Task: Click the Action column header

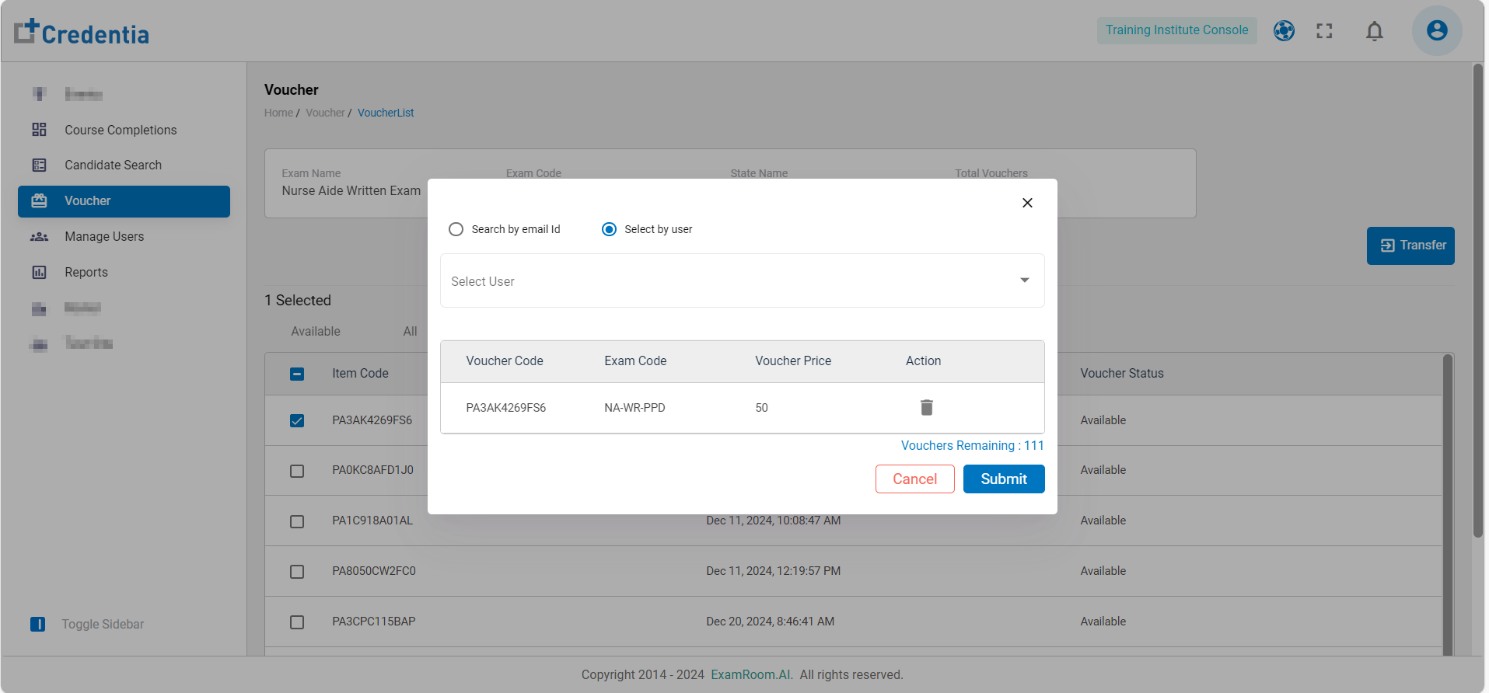Action: point(923,361)
